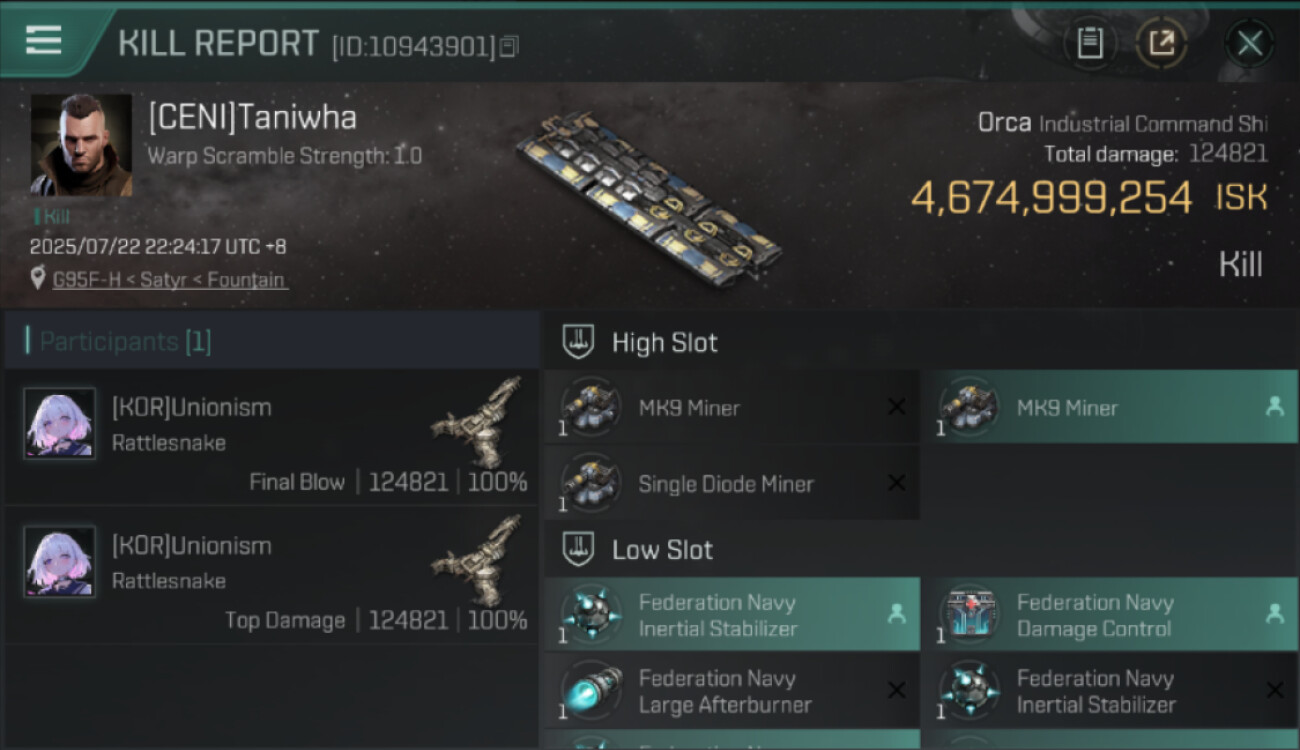Open G95F-H Satyr Fountain location link
The image size is (1300, 750).
click(168, 280)
